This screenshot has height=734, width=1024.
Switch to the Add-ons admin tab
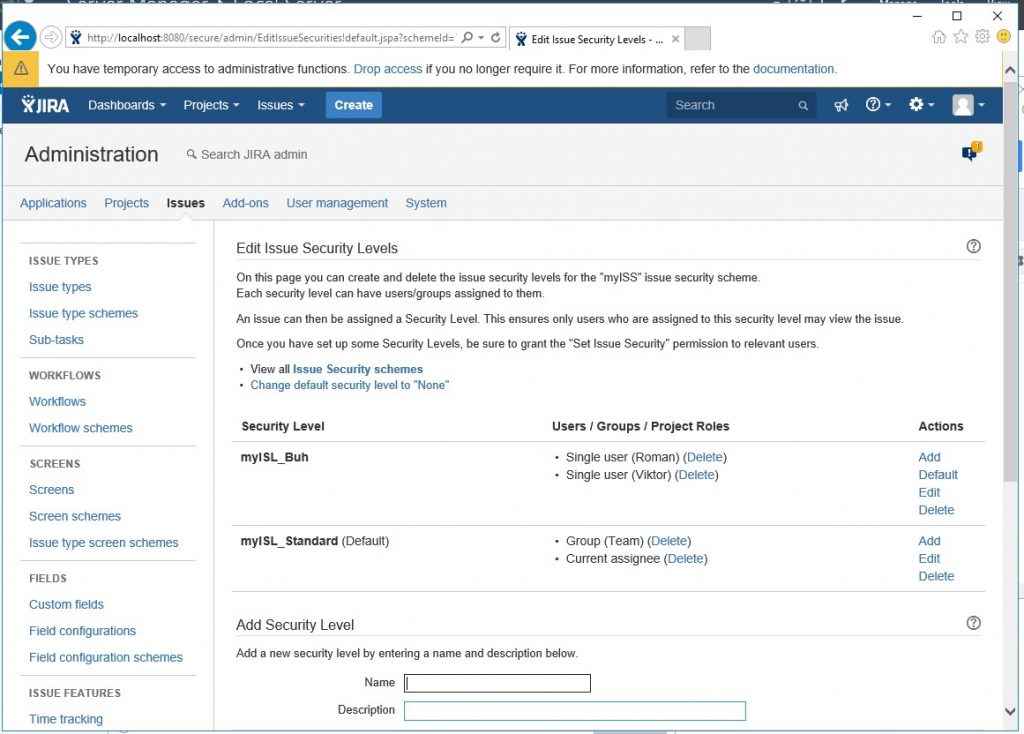(246, 203)
